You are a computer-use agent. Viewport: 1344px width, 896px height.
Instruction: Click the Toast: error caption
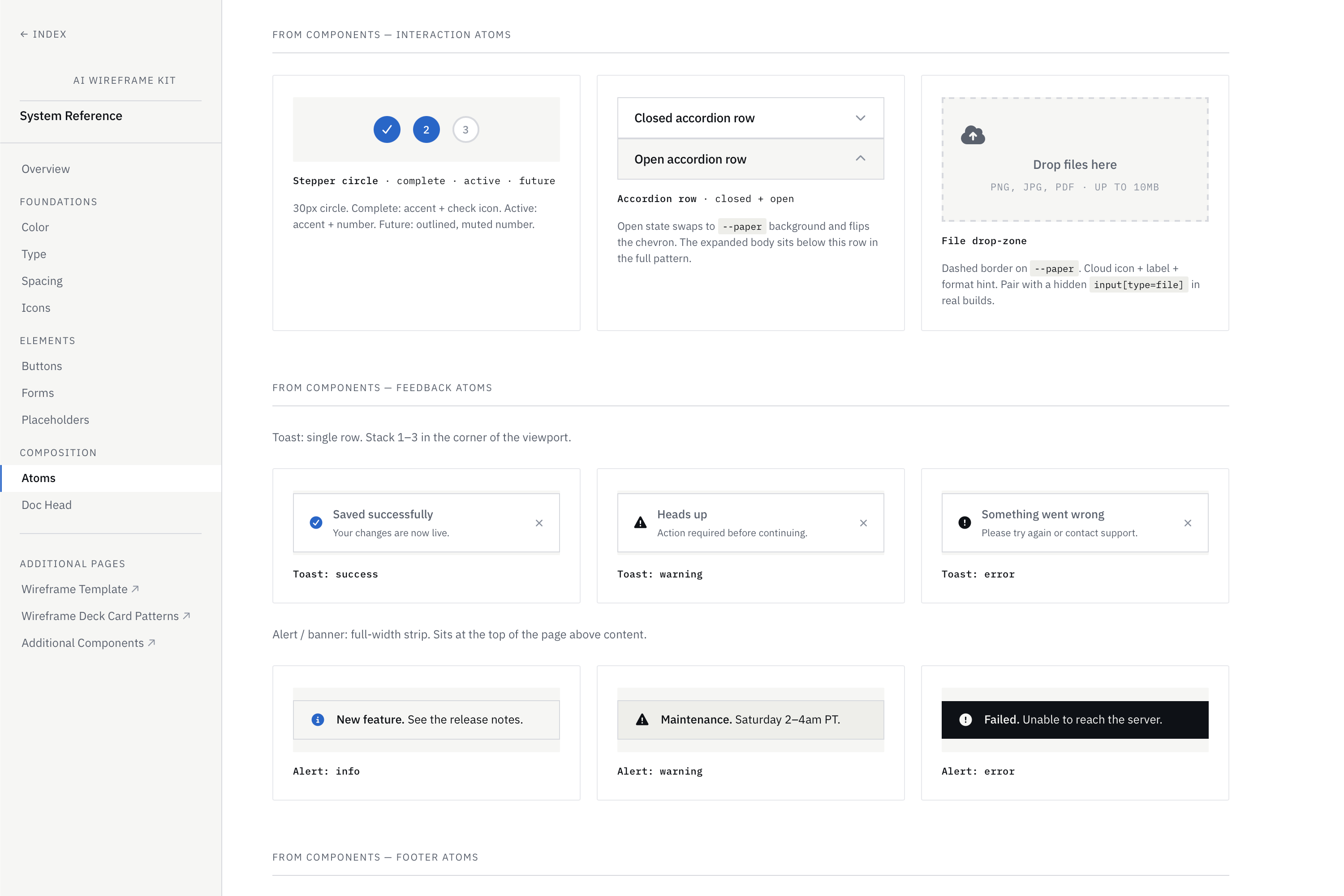coord(978,574)
